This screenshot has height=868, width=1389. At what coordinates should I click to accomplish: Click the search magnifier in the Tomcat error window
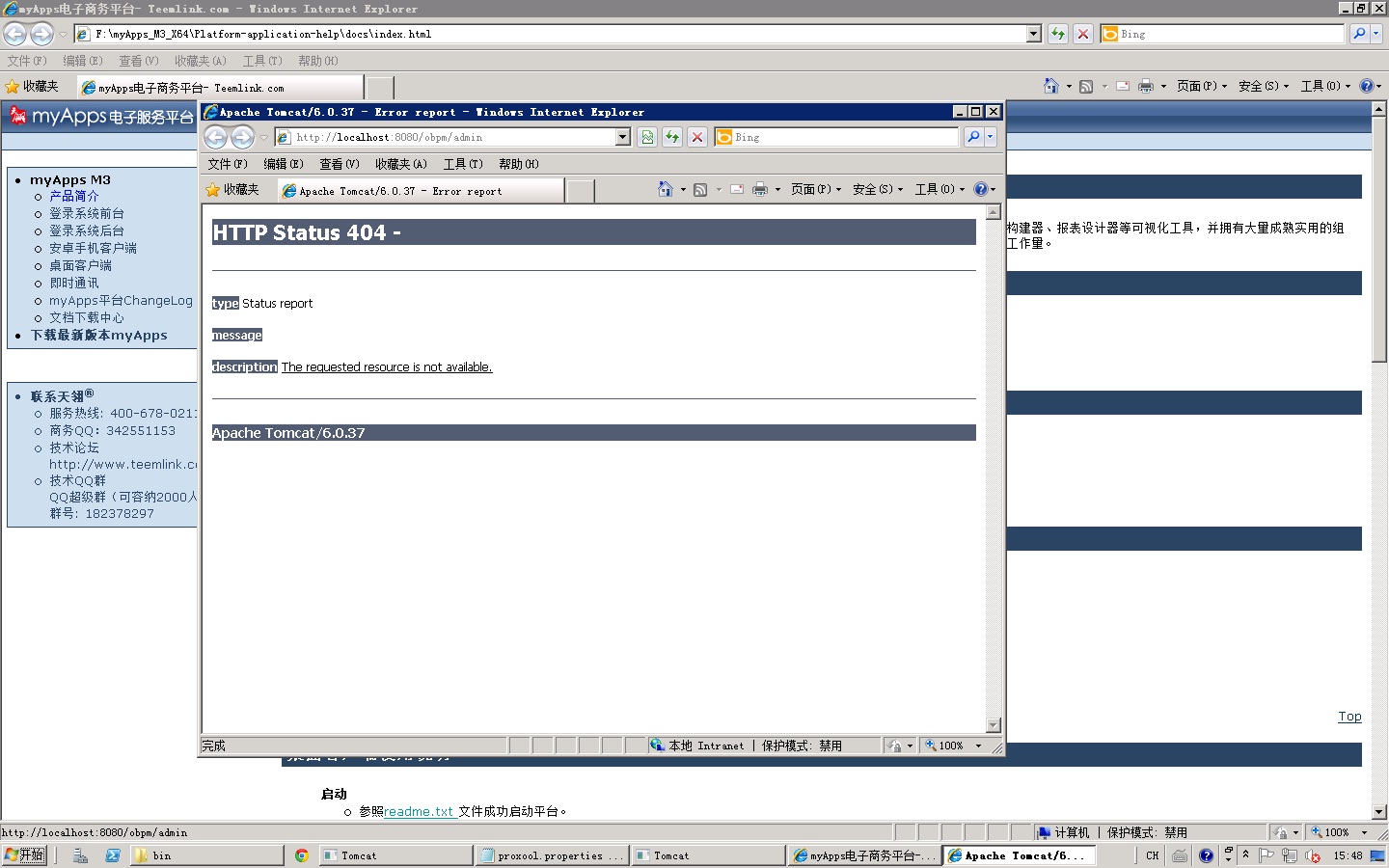point(973,137)
